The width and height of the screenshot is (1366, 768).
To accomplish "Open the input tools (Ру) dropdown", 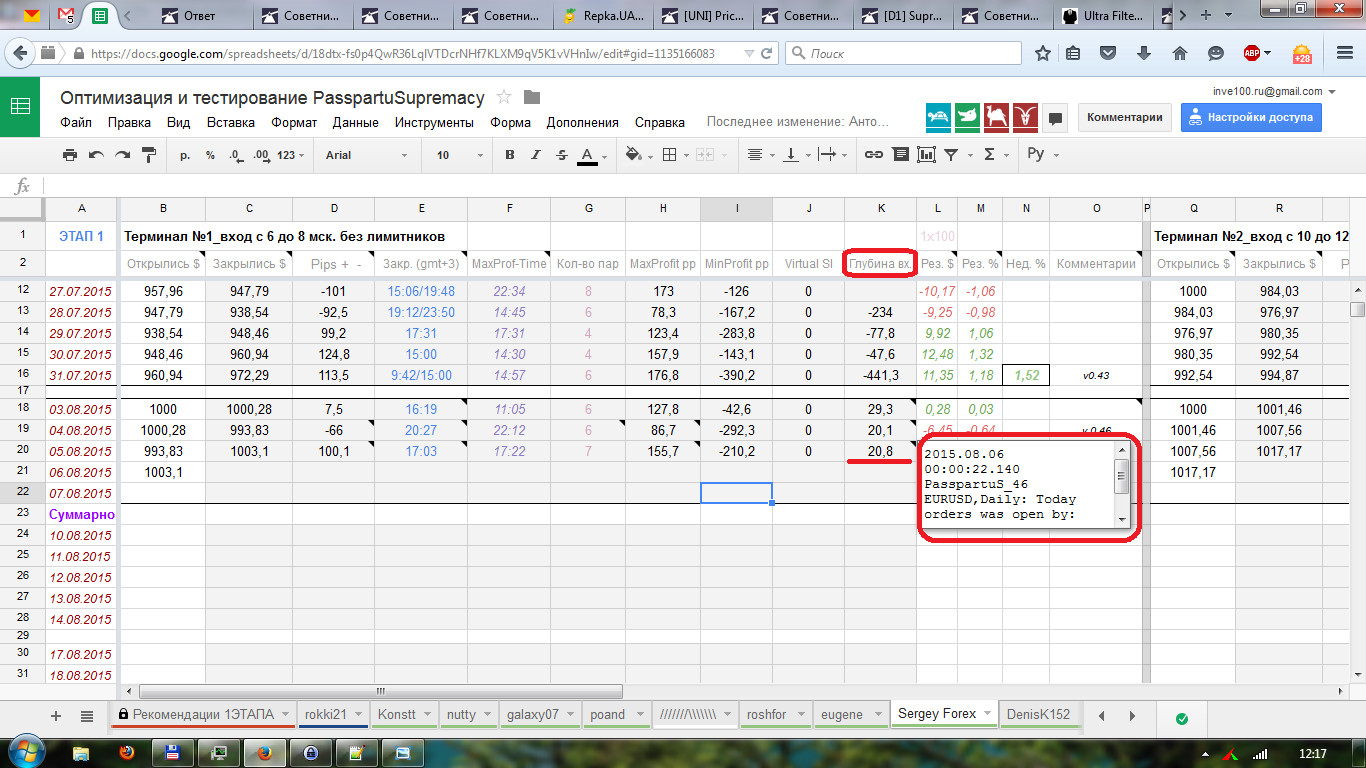I will click(x=1042, y=155).
